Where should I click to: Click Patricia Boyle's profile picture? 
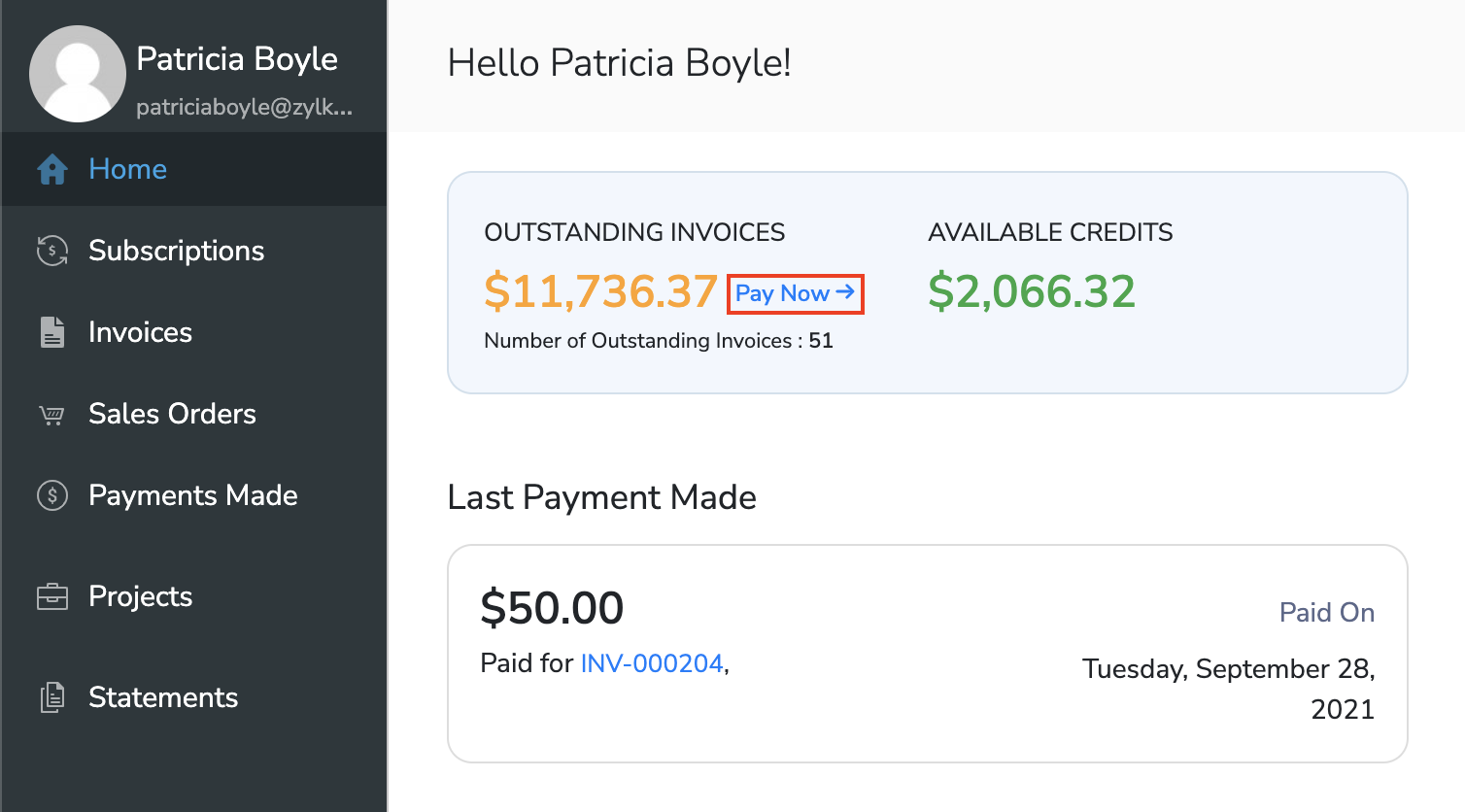[78, 73]
